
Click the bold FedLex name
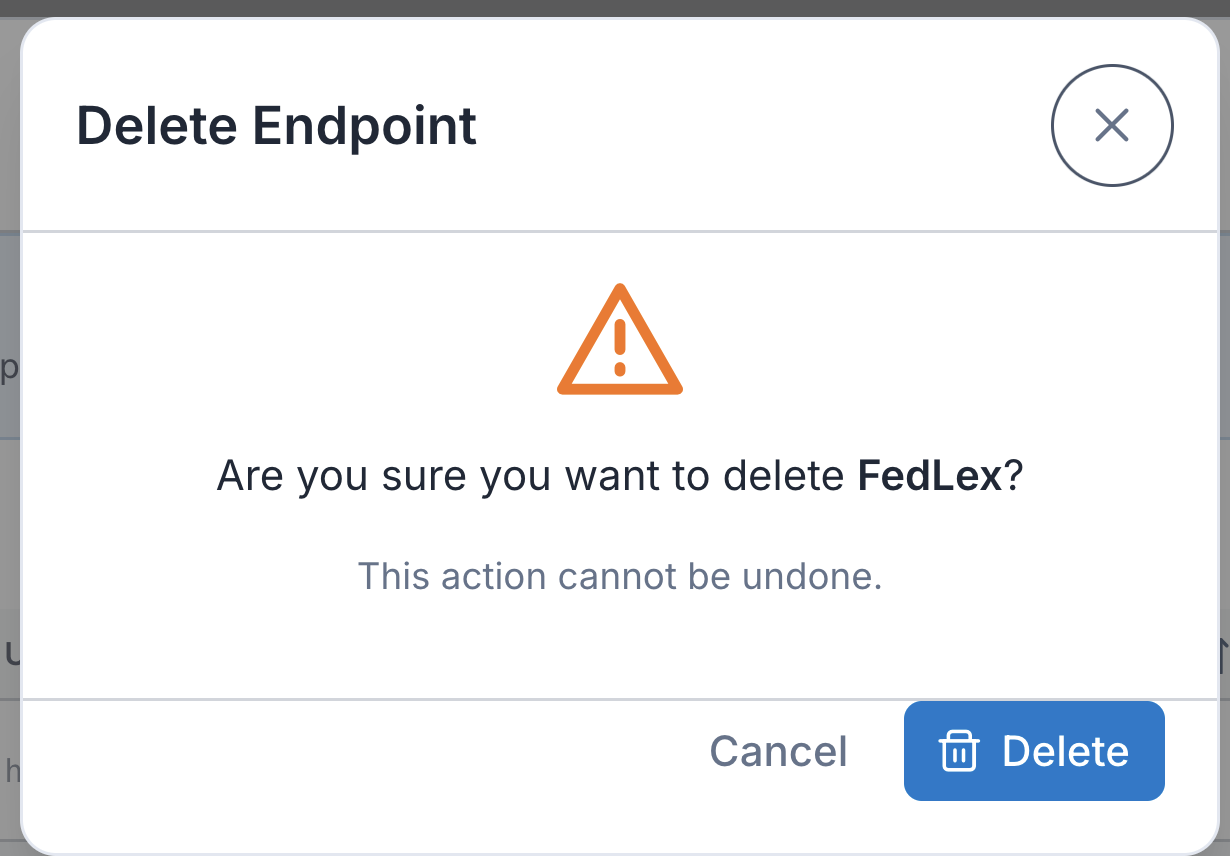[930, 476]
